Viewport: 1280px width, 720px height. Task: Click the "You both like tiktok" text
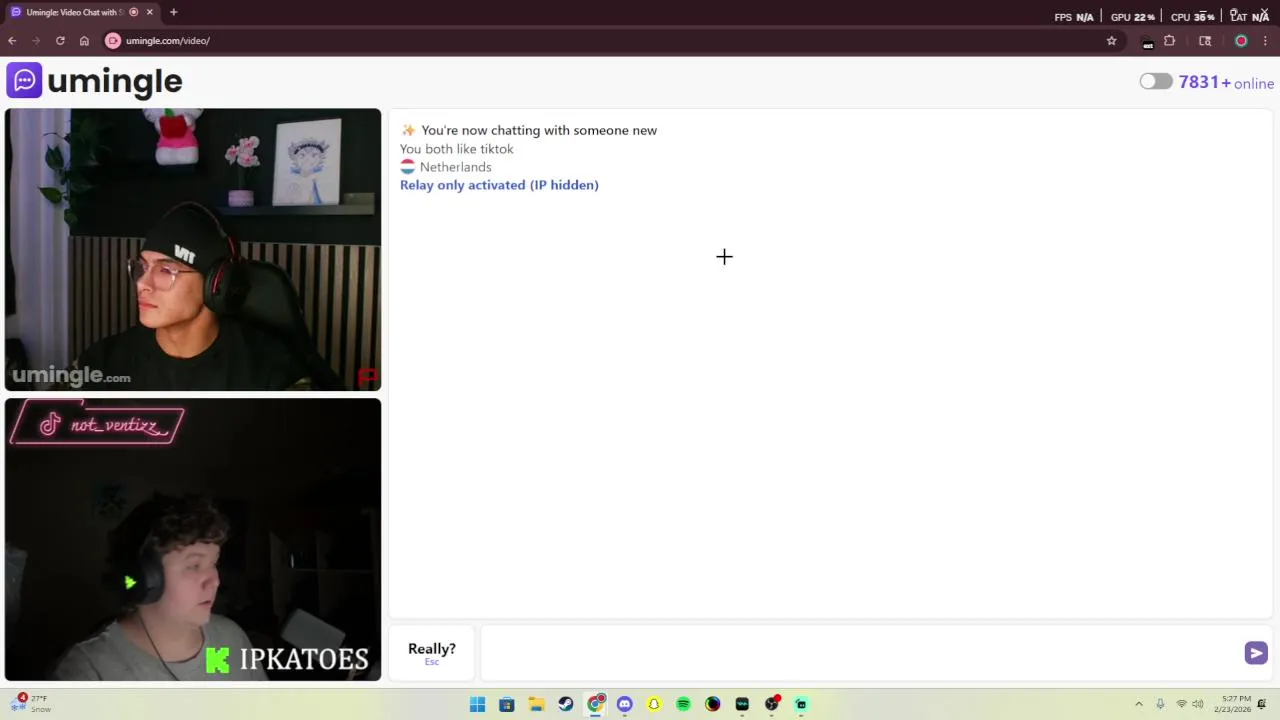(x=457, y=149)
